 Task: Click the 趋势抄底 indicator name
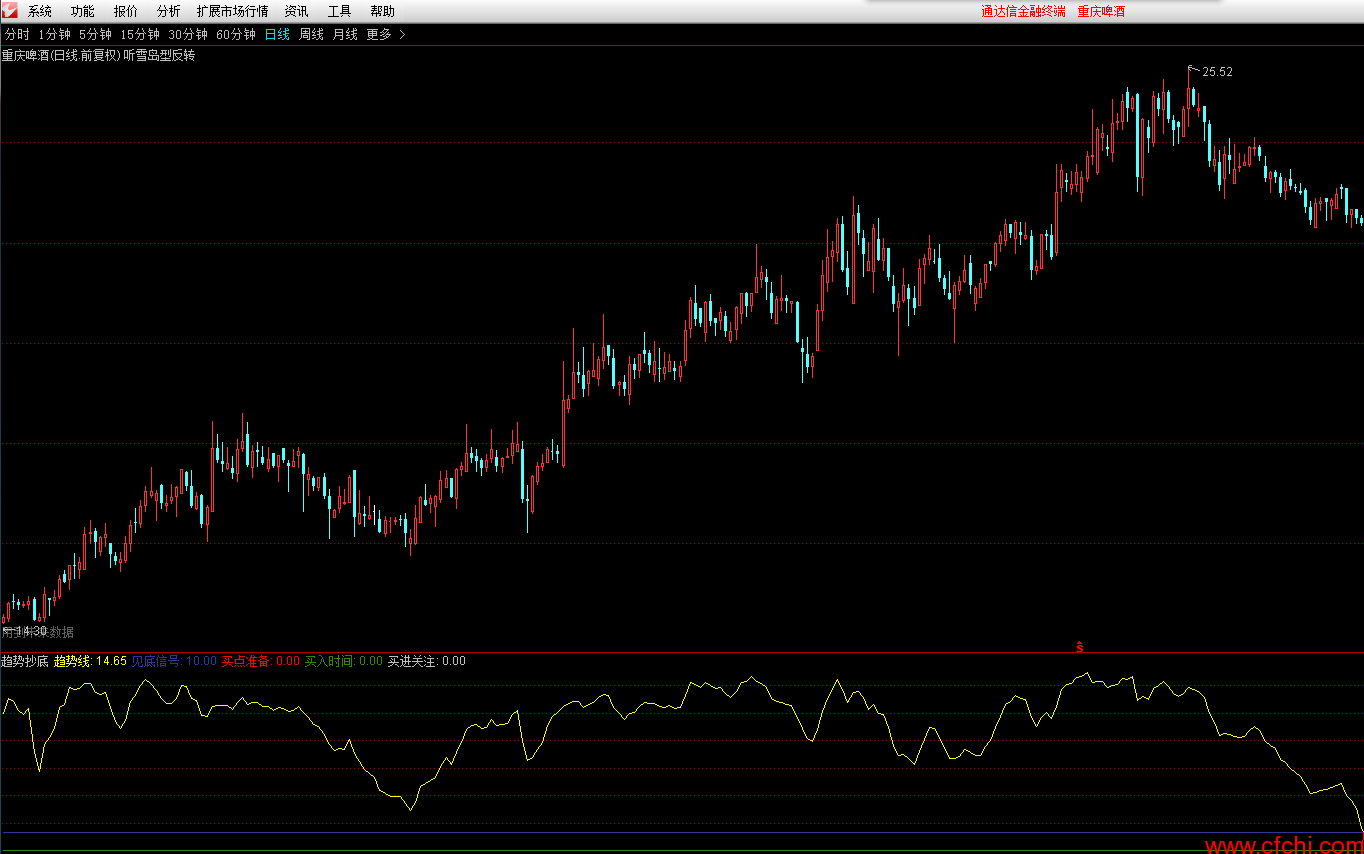[x=24, y=661]
